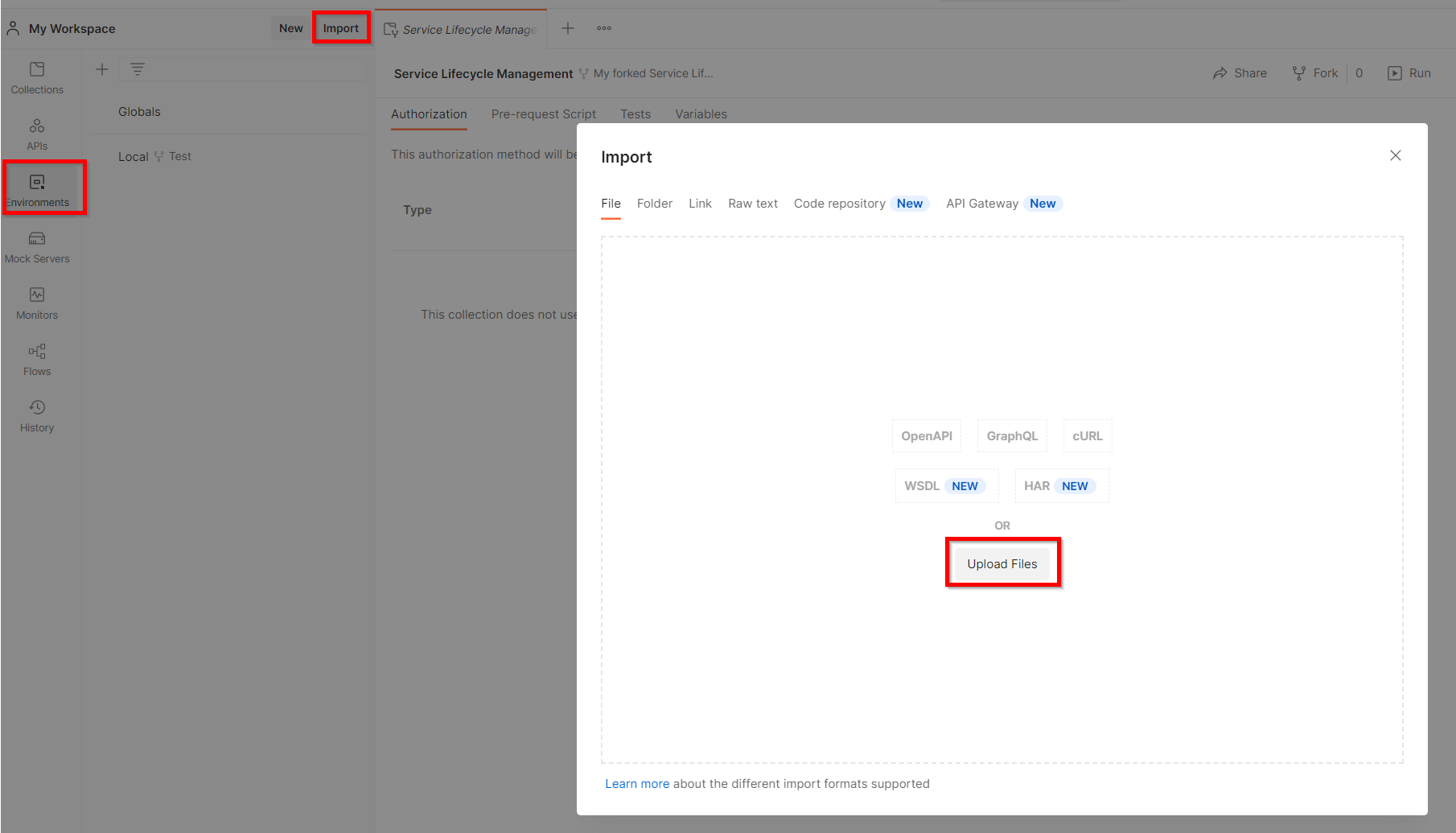Image resolution: width=1456 pixels, height=833 pixels.
Task: Open the Flows sidebar section
Action: (37, 360)
